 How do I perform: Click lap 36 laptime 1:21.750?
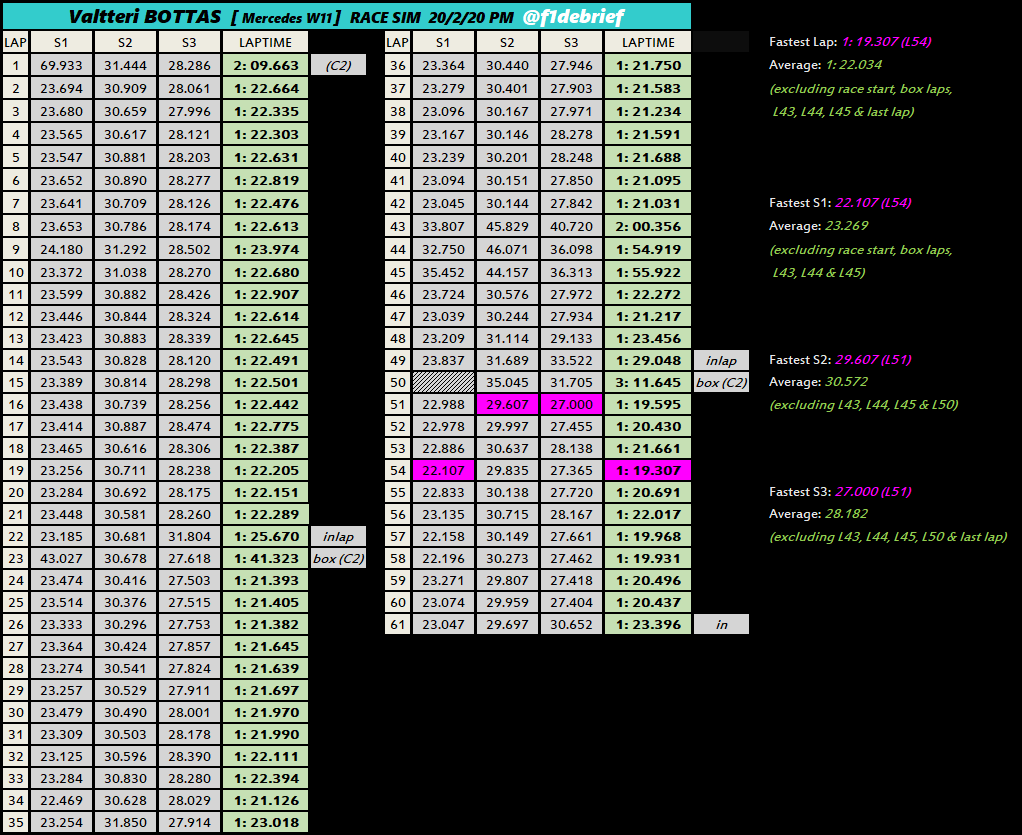648,65
